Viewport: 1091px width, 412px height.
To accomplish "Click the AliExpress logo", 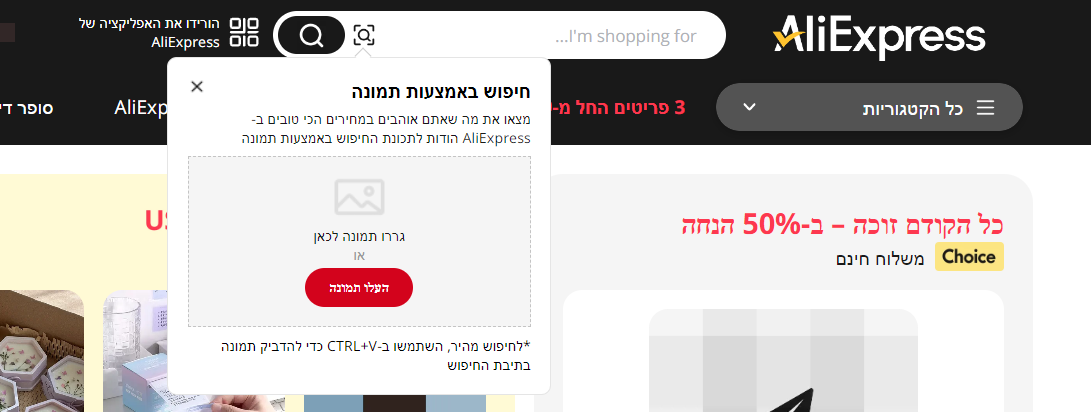I will coord(879,35).
